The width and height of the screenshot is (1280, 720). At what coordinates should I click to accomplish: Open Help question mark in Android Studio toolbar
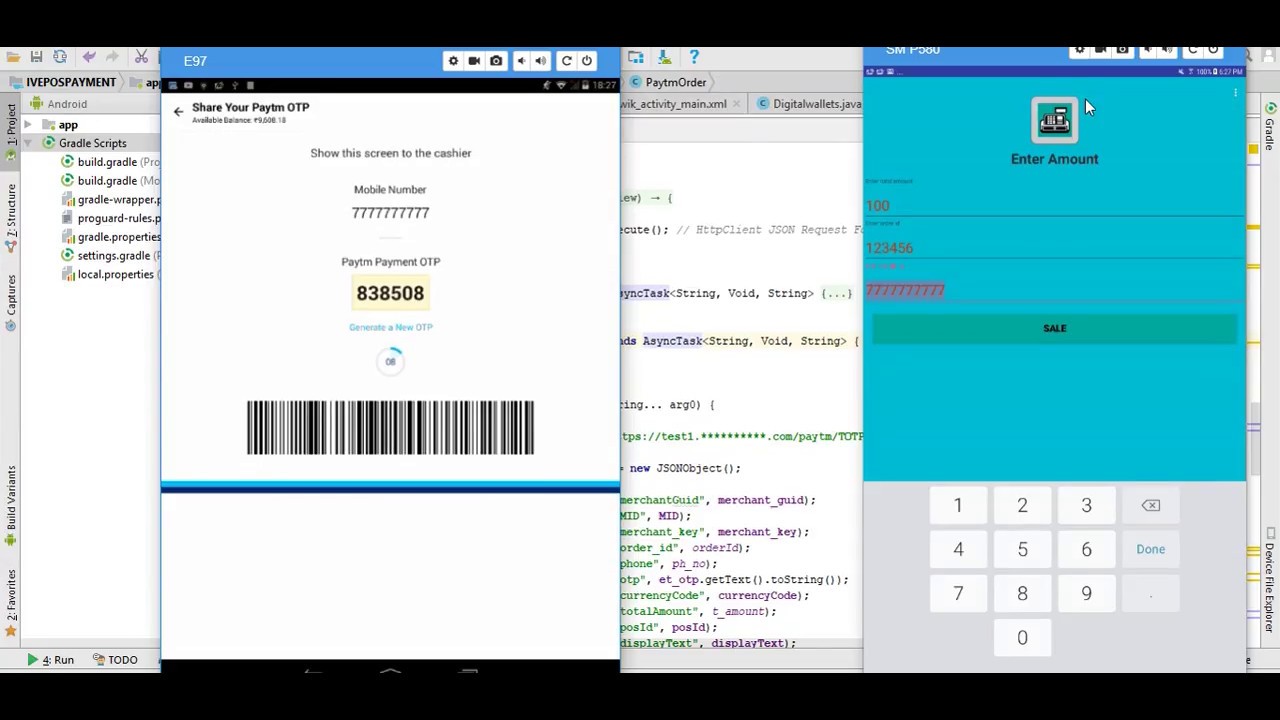[693, 57]
